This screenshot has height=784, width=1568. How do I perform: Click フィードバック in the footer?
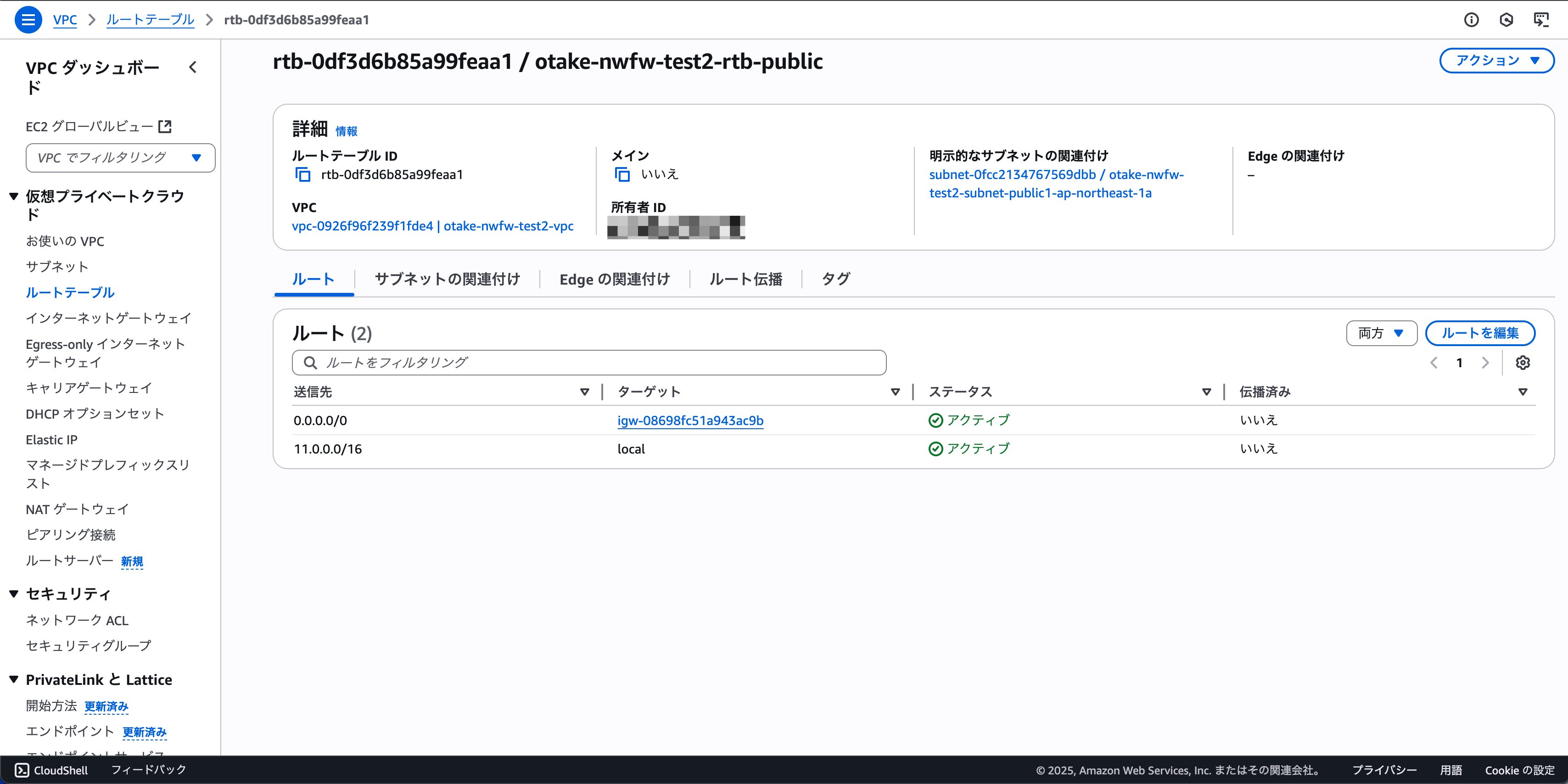(149, 770)
